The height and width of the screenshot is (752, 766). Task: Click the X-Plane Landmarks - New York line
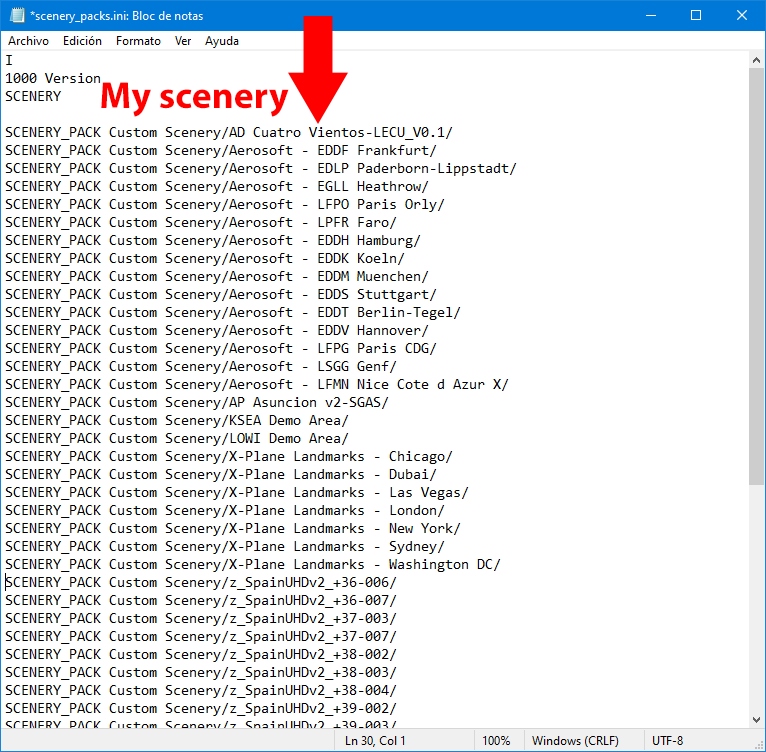(233, 529)
